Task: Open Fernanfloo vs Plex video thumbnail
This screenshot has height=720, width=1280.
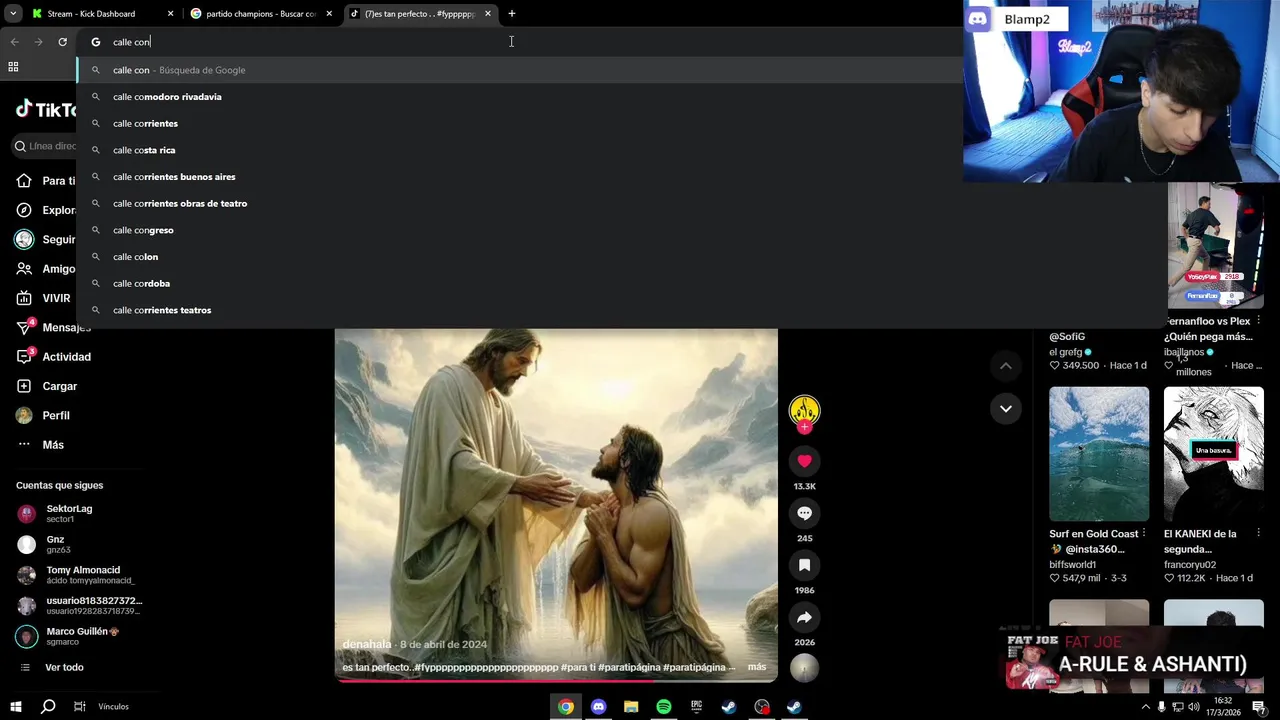Action: pyautogui.click(x=1214, y=245)
